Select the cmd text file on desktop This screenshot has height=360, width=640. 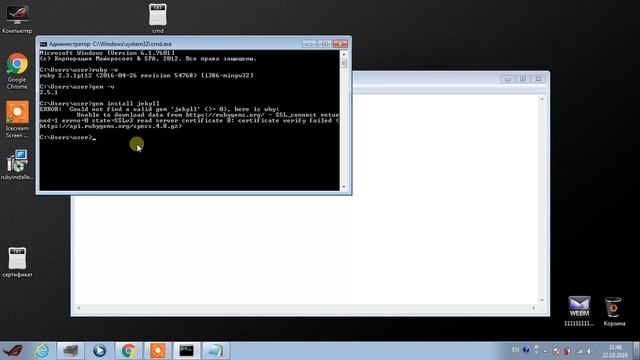[x=158, y=18]
